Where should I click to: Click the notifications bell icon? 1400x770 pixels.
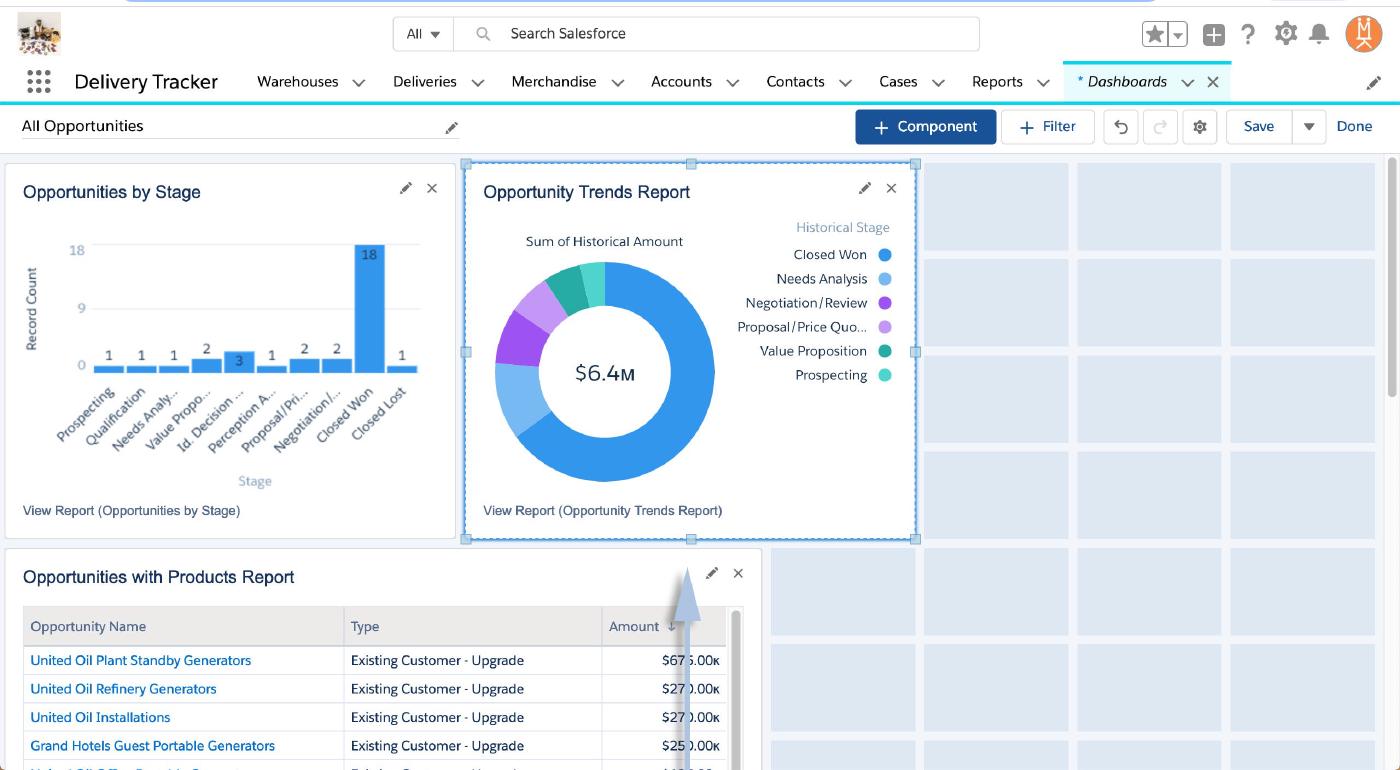point(1319,35)
